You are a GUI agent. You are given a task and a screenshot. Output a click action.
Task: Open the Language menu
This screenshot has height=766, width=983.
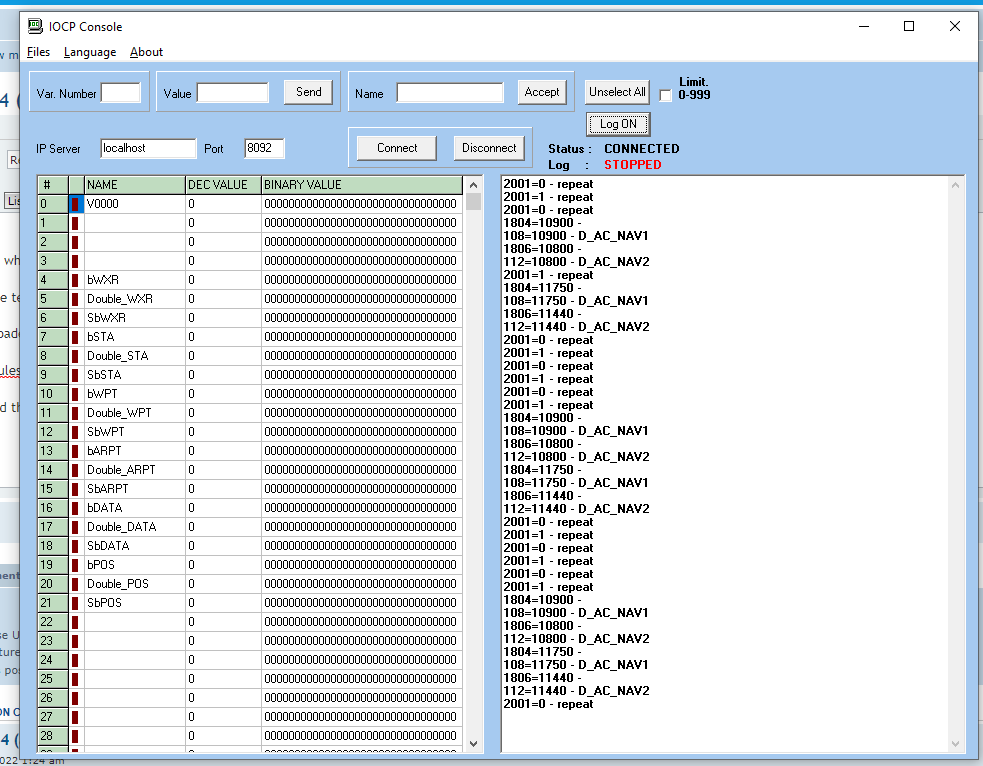click(x=90, y=52)
